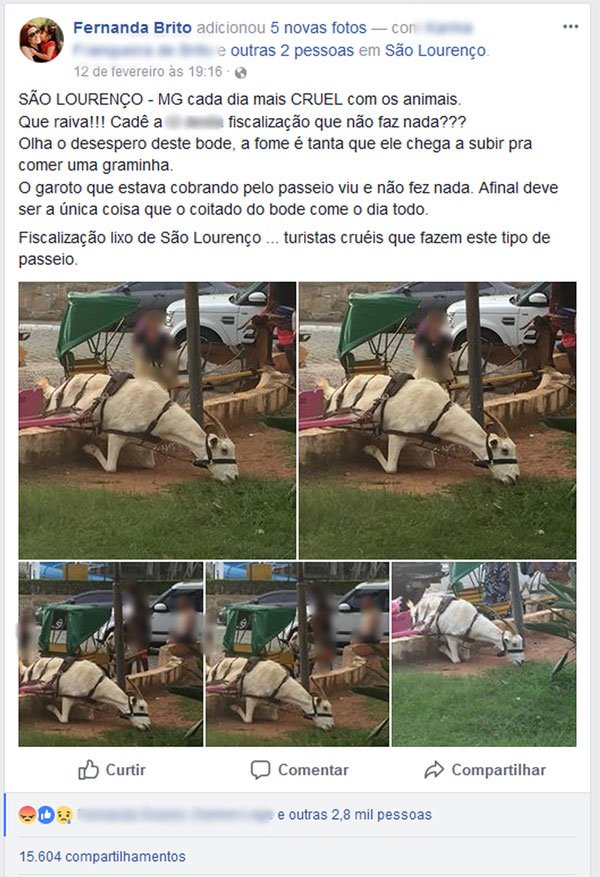
Task: Click the blue like reaction icon
Action: coord(46,815)
